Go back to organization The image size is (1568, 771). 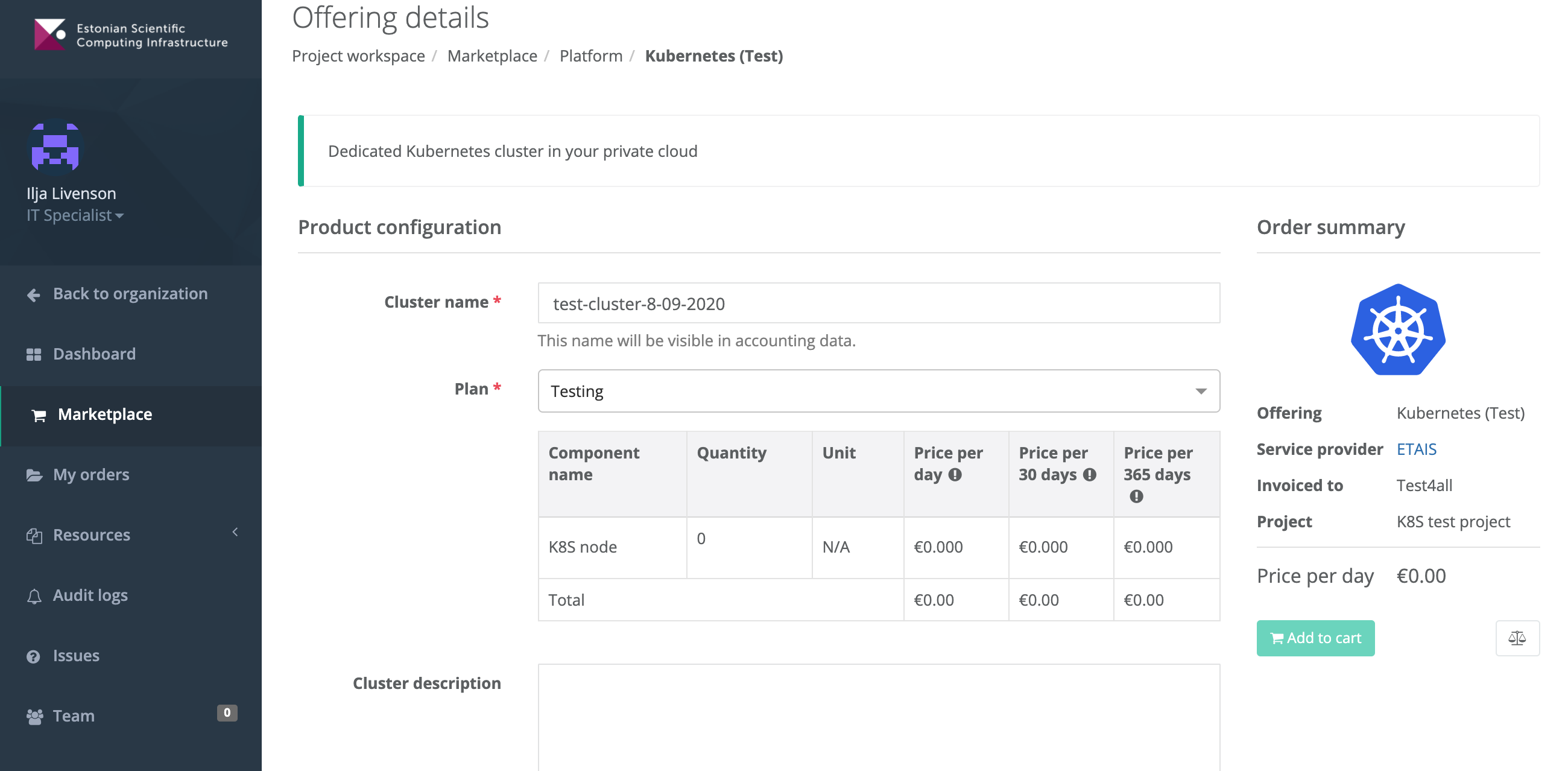(x=130, y=294)
